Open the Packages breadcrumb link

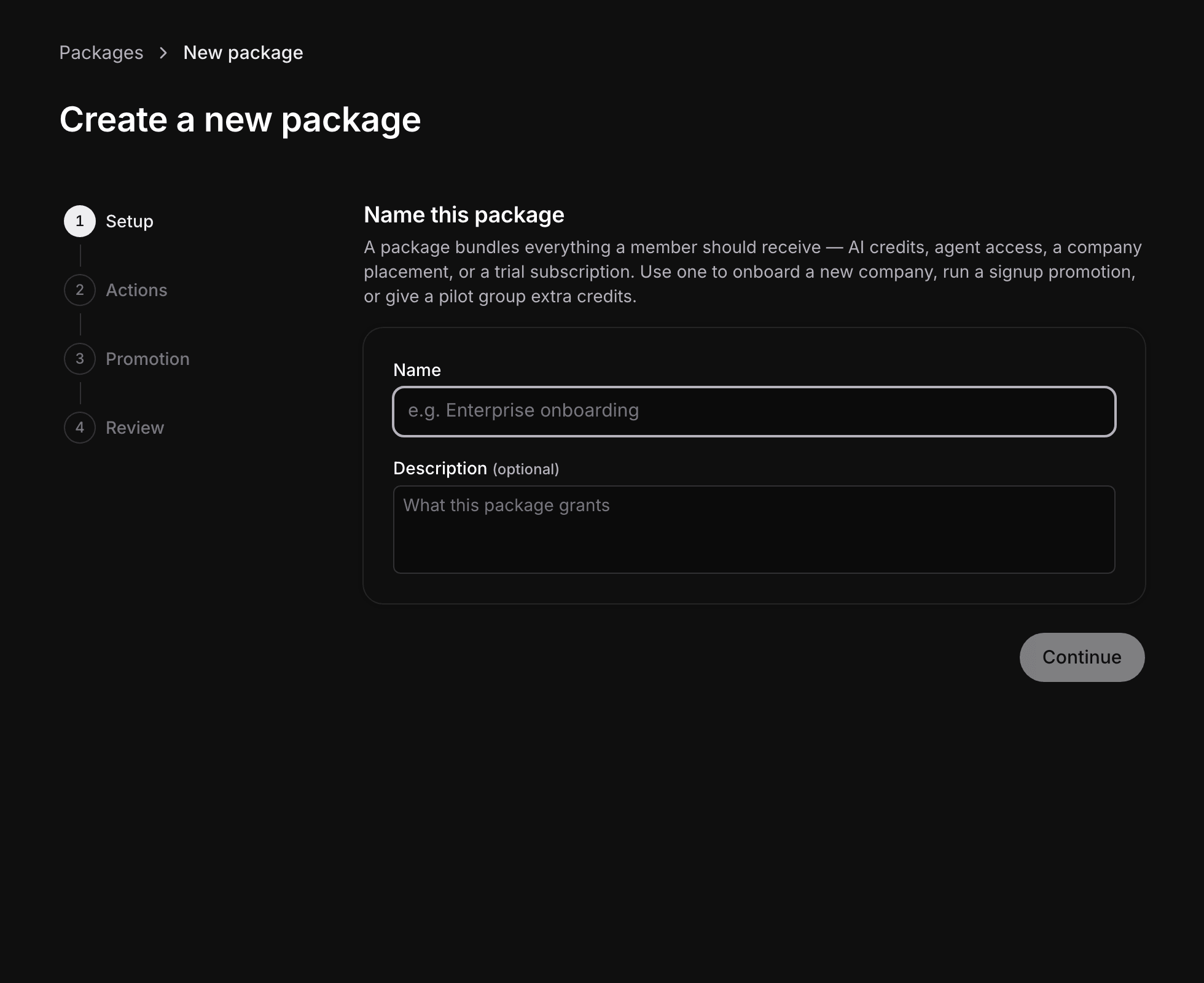(x=101, y=53)
